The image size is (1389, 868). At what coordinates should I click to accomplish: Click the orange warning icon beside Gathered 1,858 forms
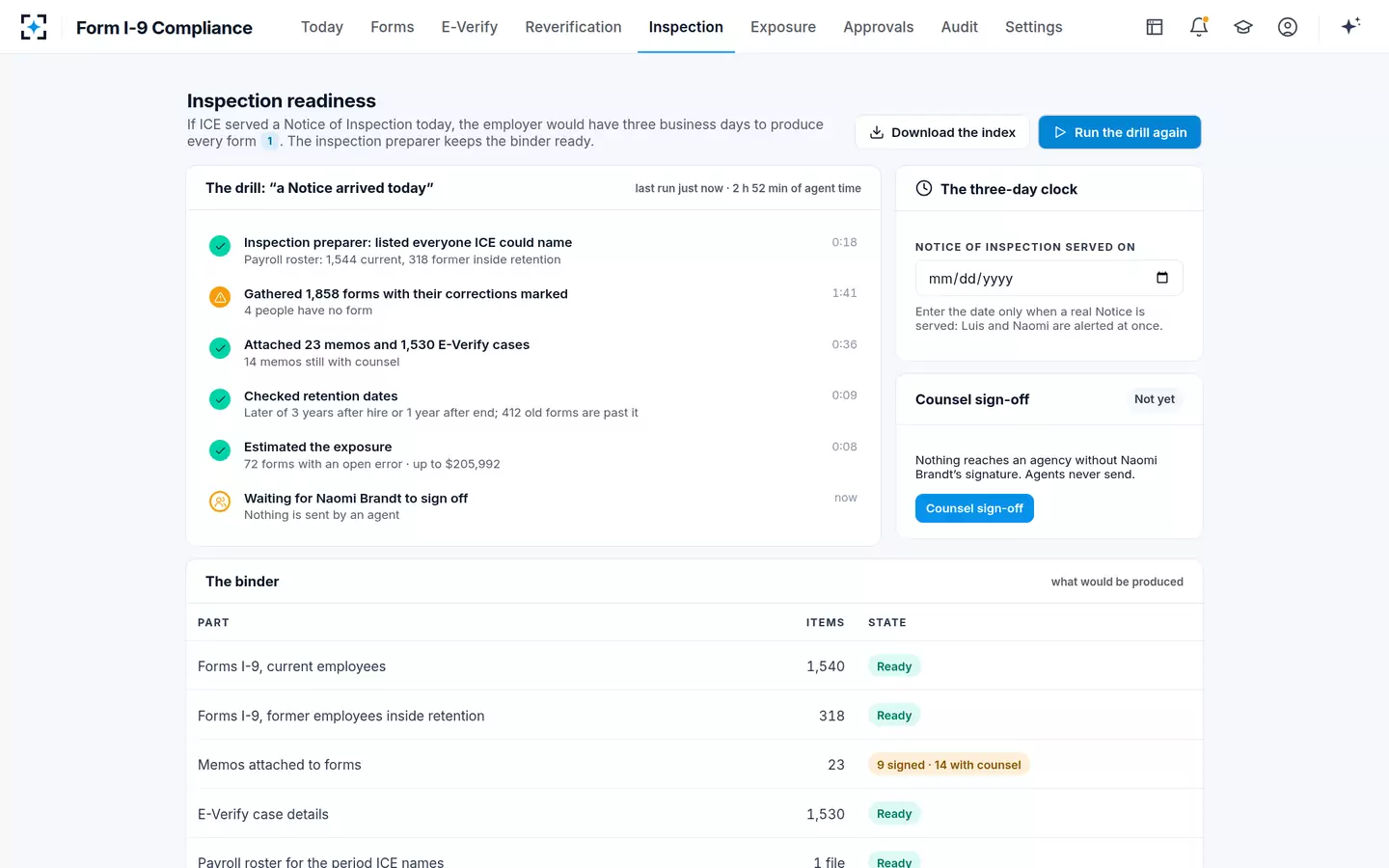pos(220,297)
